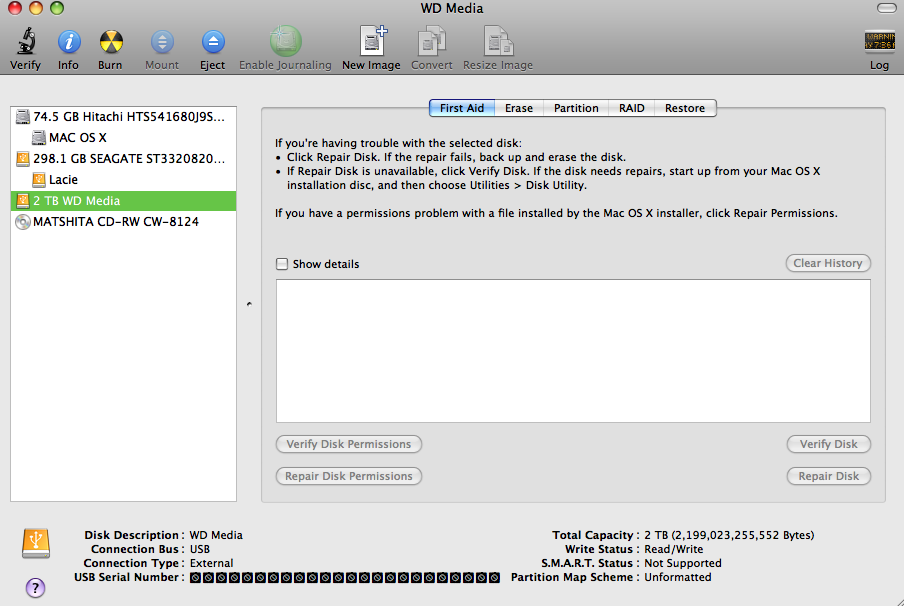Click the MAC OS X volume icon
The width and height of the screenshot is (904, 606).
click(x=39, y=138)
